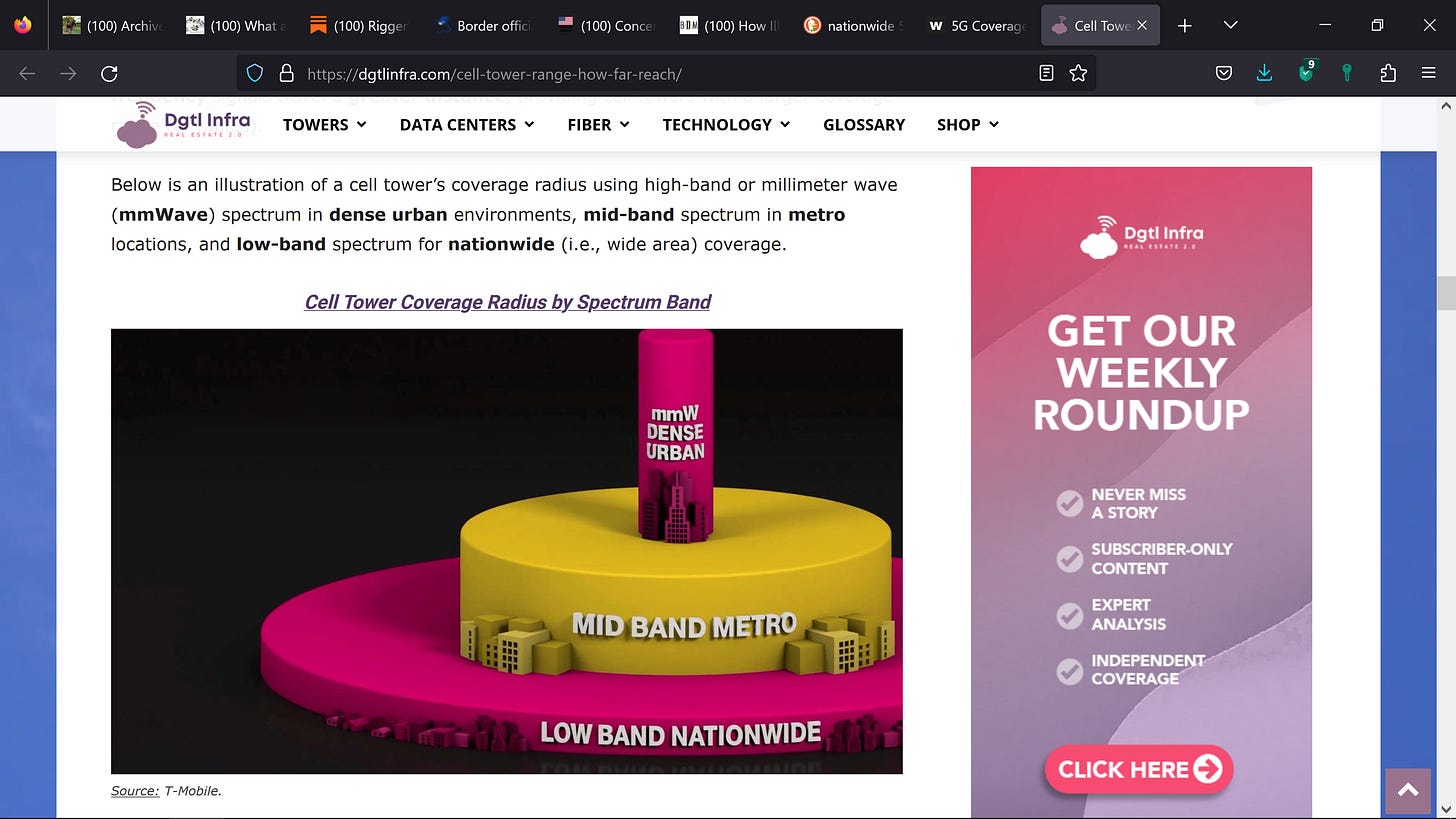
Task: Click the "Source: T-Mobile." caption
Action: pyautogui.click(x=166, y=791)
